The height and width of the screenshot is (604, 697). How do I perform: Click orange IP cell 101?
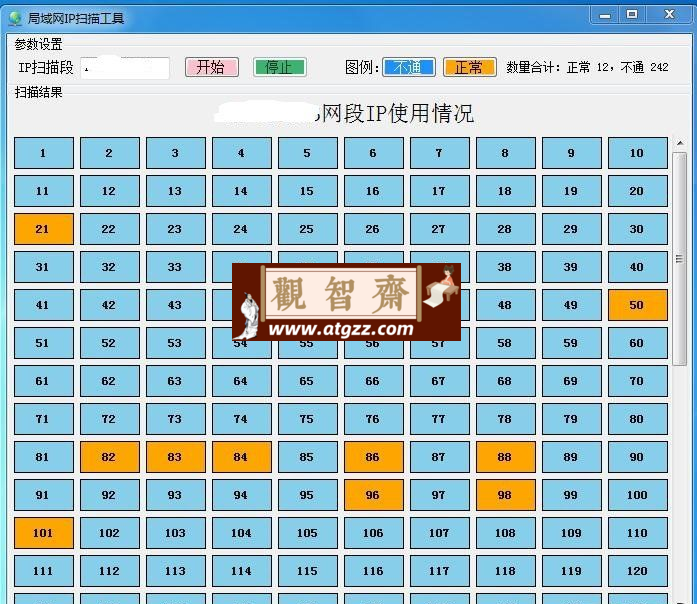(44, 533)
